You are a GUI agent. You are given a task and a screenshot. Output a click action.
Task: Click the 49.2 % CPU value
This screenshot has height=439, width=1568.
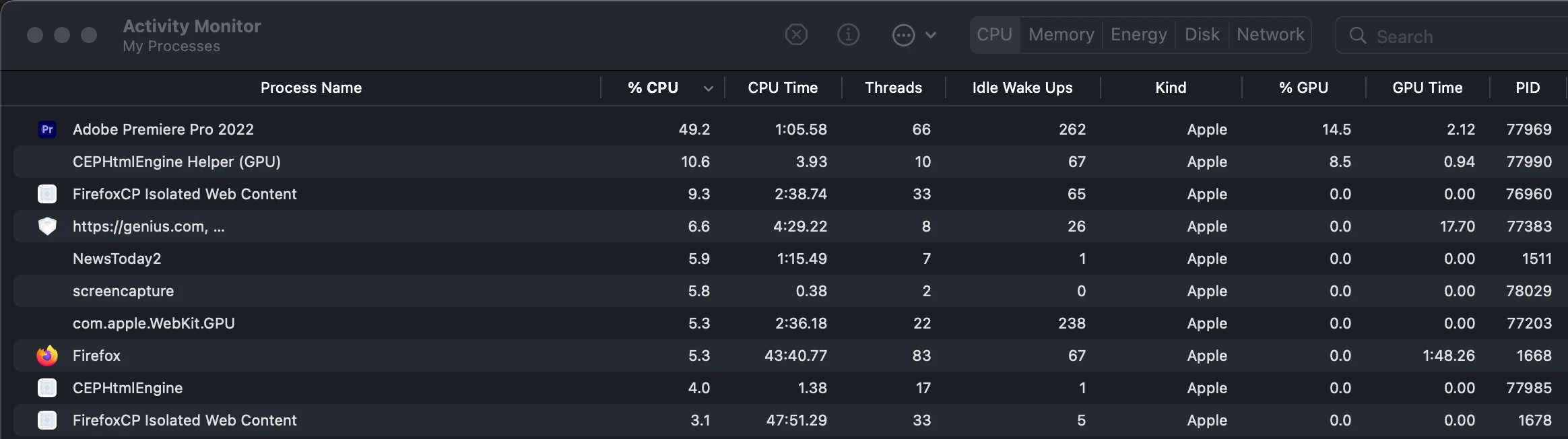694,129
